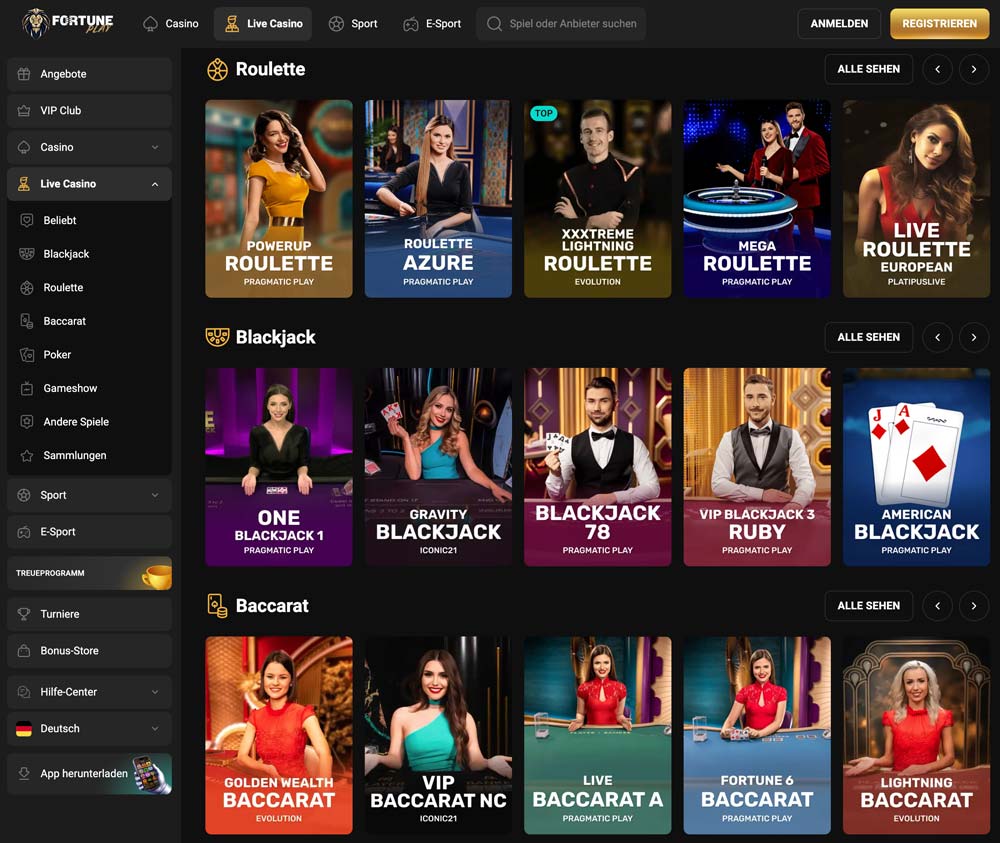Click the Beliebt shield icon
This screenshot has height=843, width=1000.
pyautogui.click(x=27, y=220)
